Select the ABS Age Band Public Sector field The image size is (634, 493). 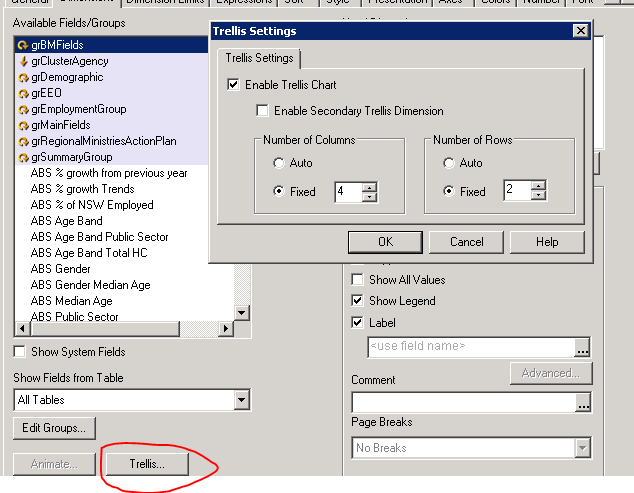point(112,237)
